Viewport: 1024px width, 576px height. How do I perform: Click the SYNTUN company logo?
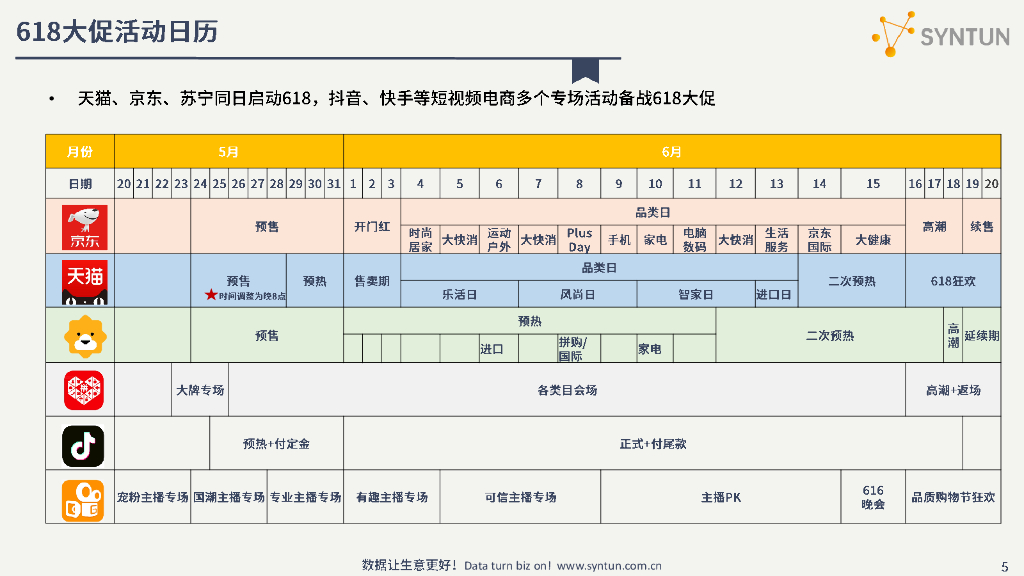pyautogui.click(x=940, y=34)
